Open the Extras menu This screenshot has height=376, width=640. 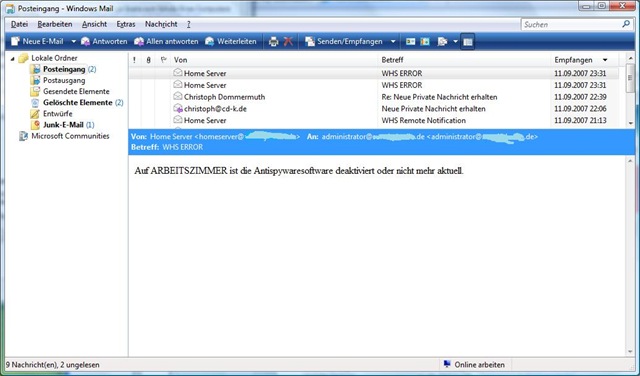coord(126,24)
